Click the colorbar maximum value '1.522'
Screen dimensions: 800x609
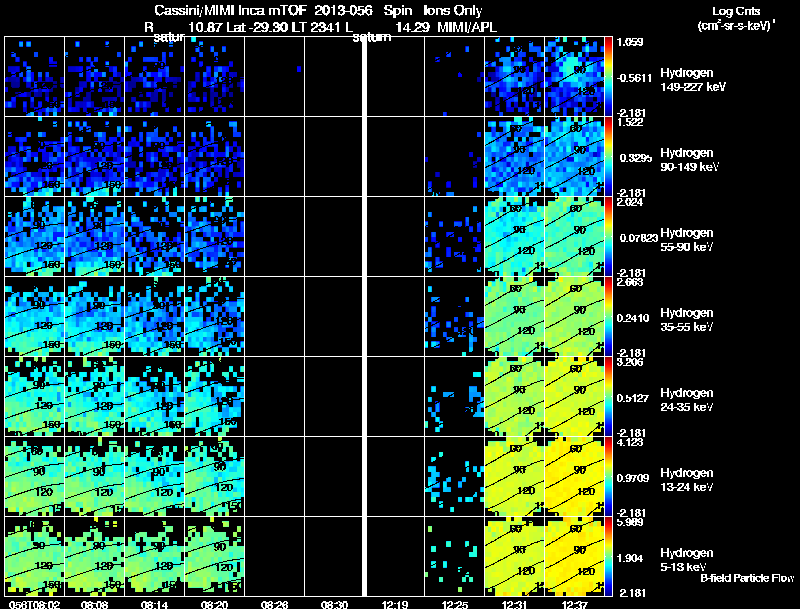[630, 122]
